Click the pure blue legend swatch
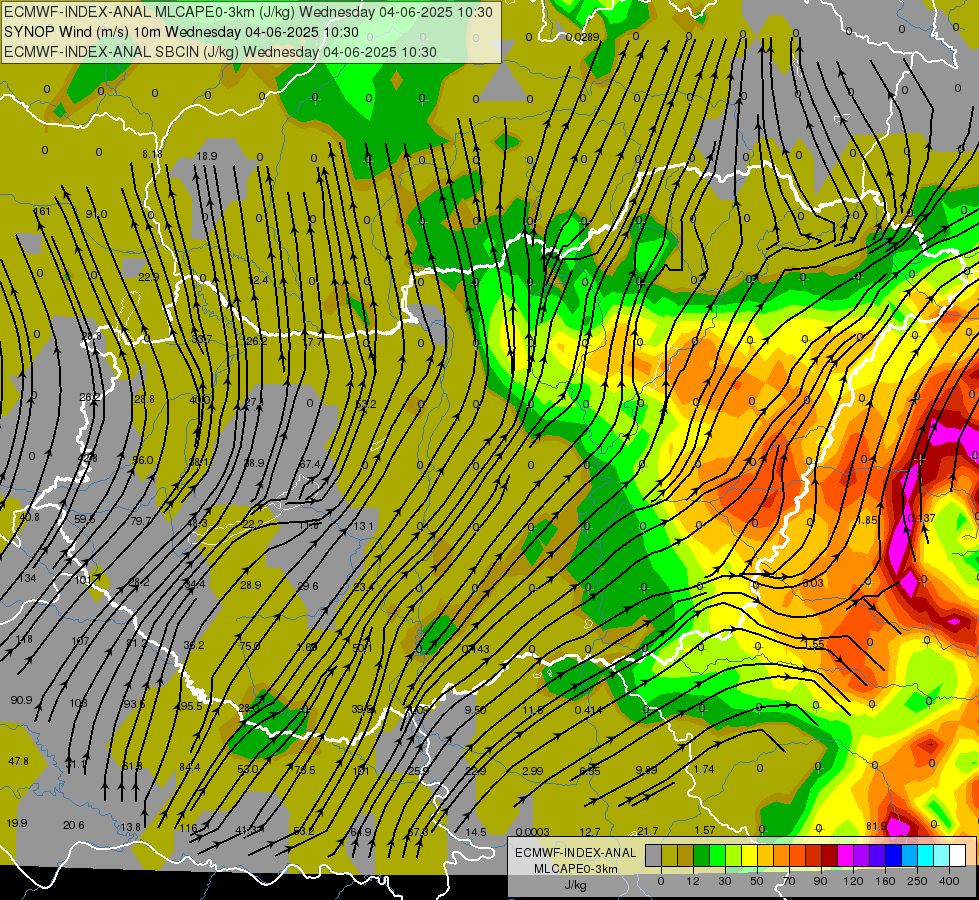This screenshot has width=979, height=900. [894, 855]
